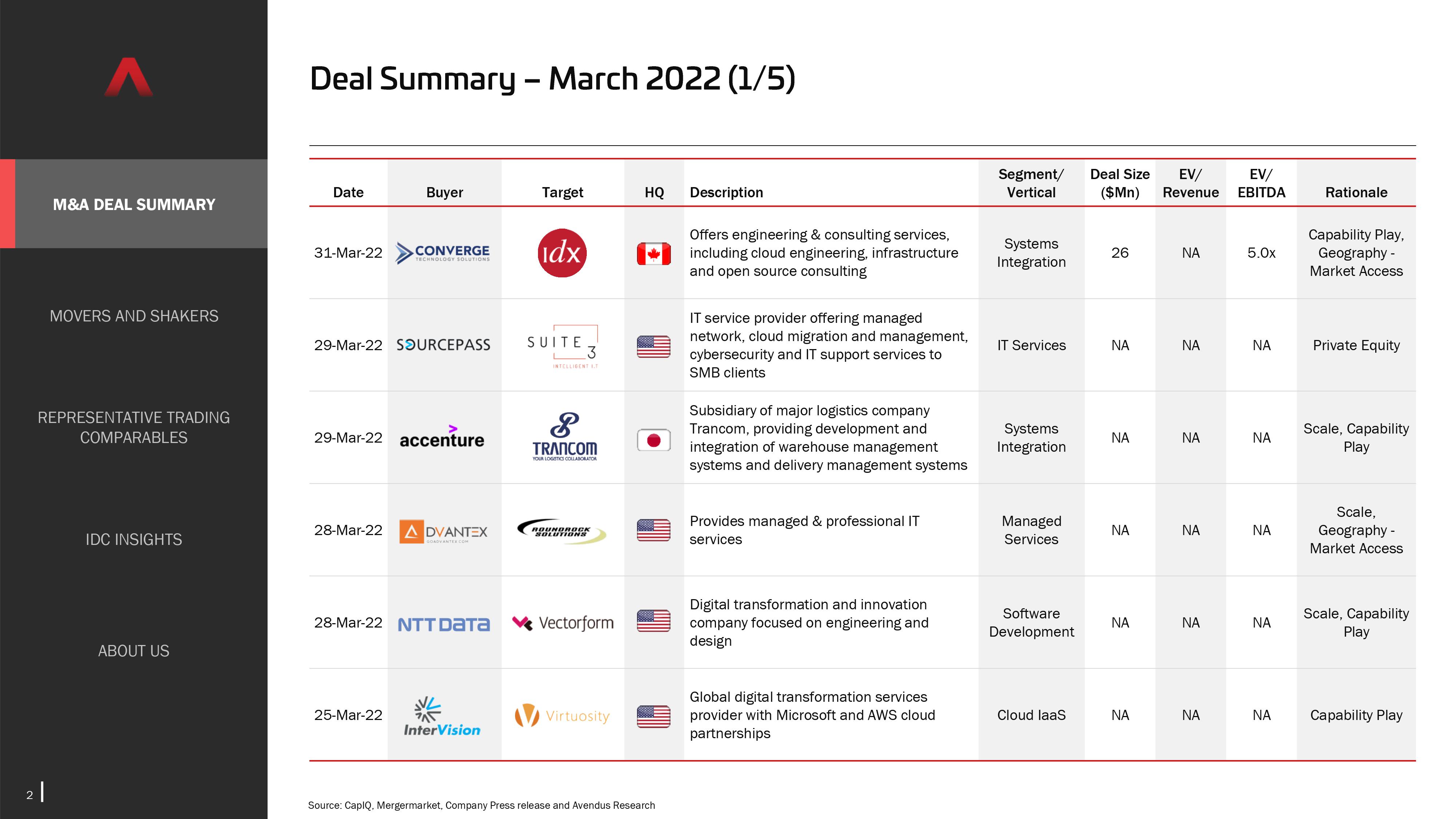The image size is (1456, 819).
Task: Click the Deal Size ($Mn) column header
Action: [1120, 183]
